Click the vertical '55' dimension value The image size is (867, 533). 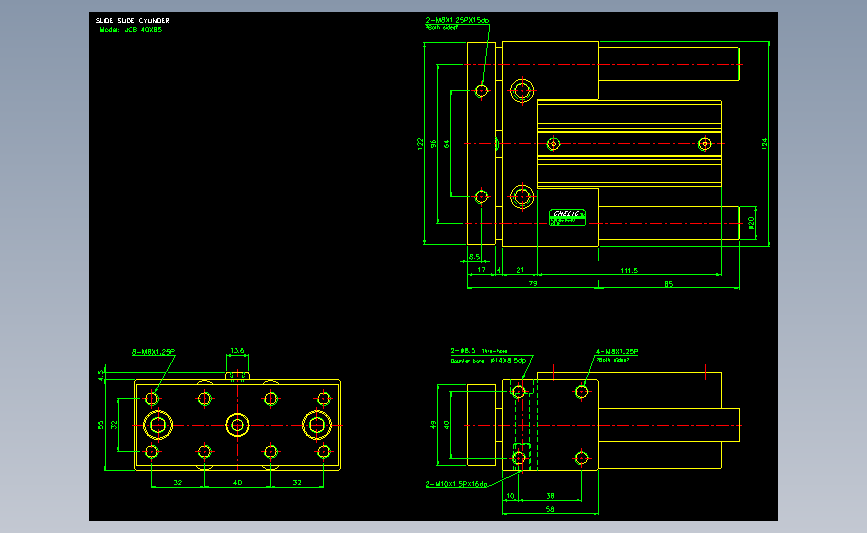101,425
